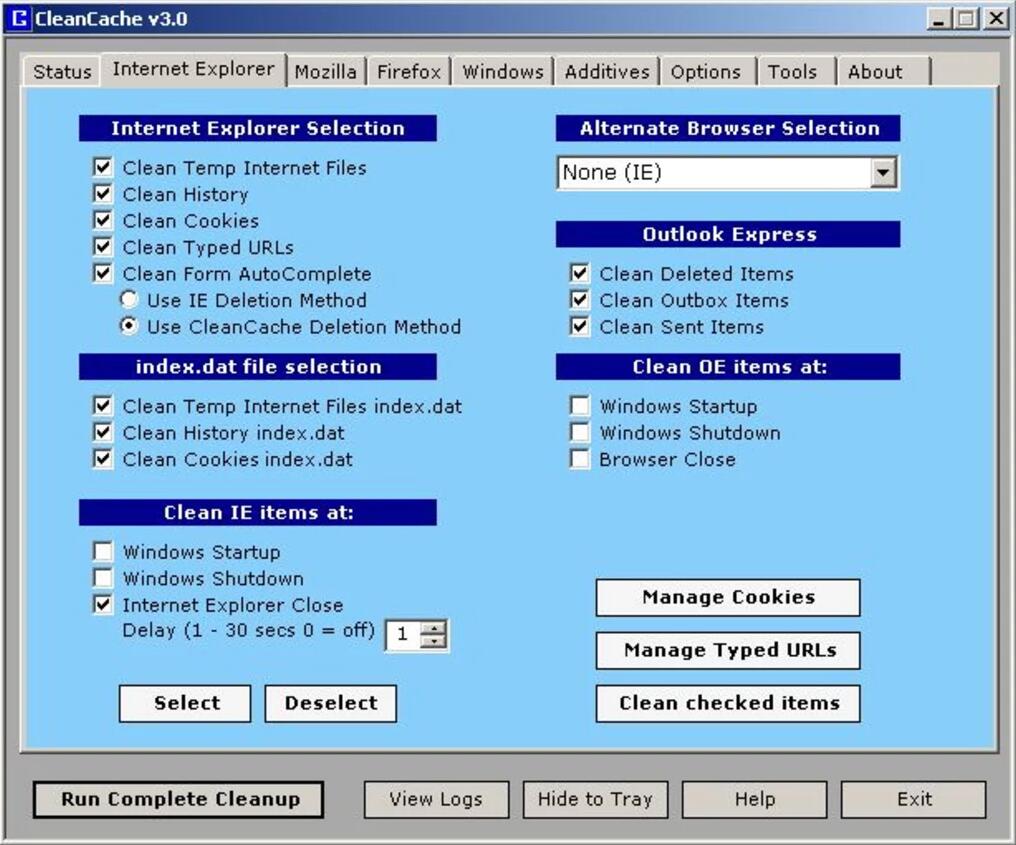Image resolution: width=1016 pixels, height=845 pixels.
Task: Click the None (IE) combo box
Action: (728, 172)
